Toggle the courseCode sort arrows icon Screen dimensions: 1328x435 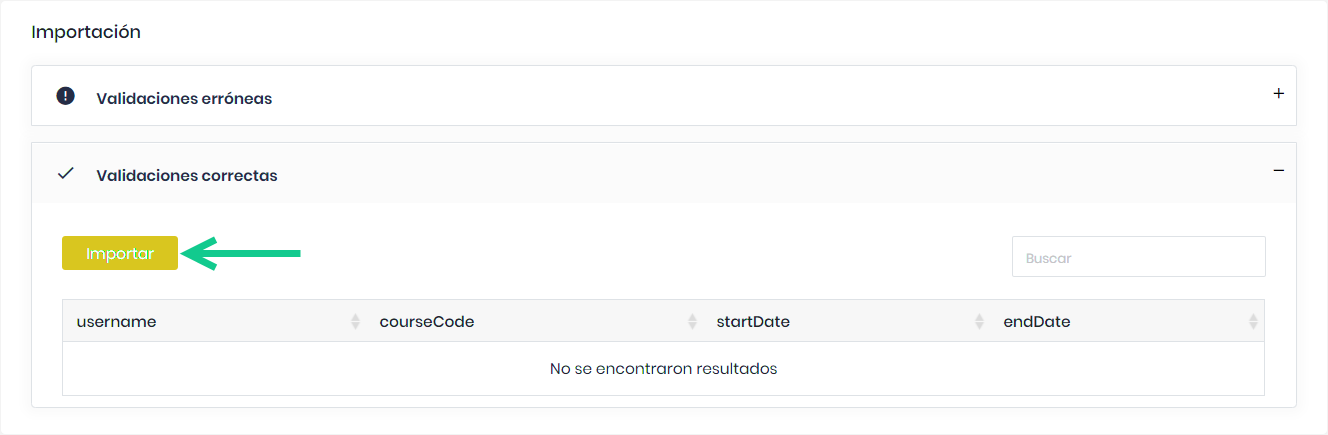[692, 322]
